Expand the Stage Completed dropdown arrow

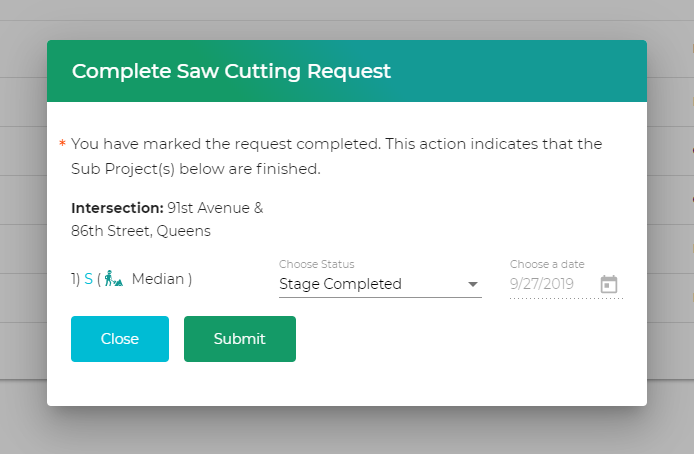tap(473, 284)
